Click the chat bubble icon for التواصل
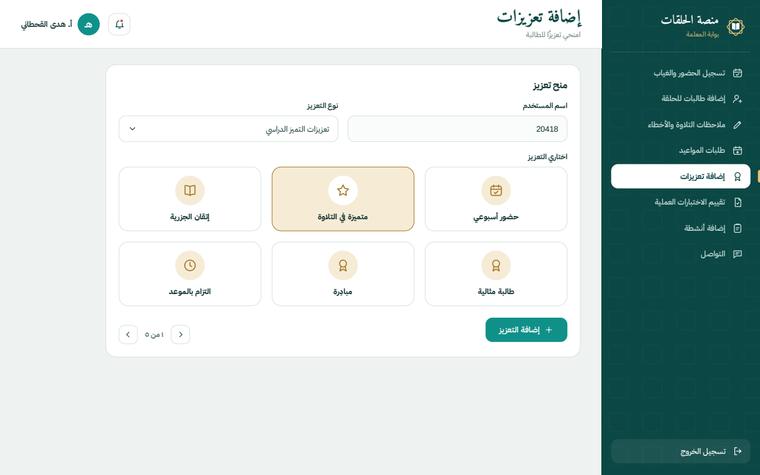Viewport: 760px width, 475px height. [737, 254]
